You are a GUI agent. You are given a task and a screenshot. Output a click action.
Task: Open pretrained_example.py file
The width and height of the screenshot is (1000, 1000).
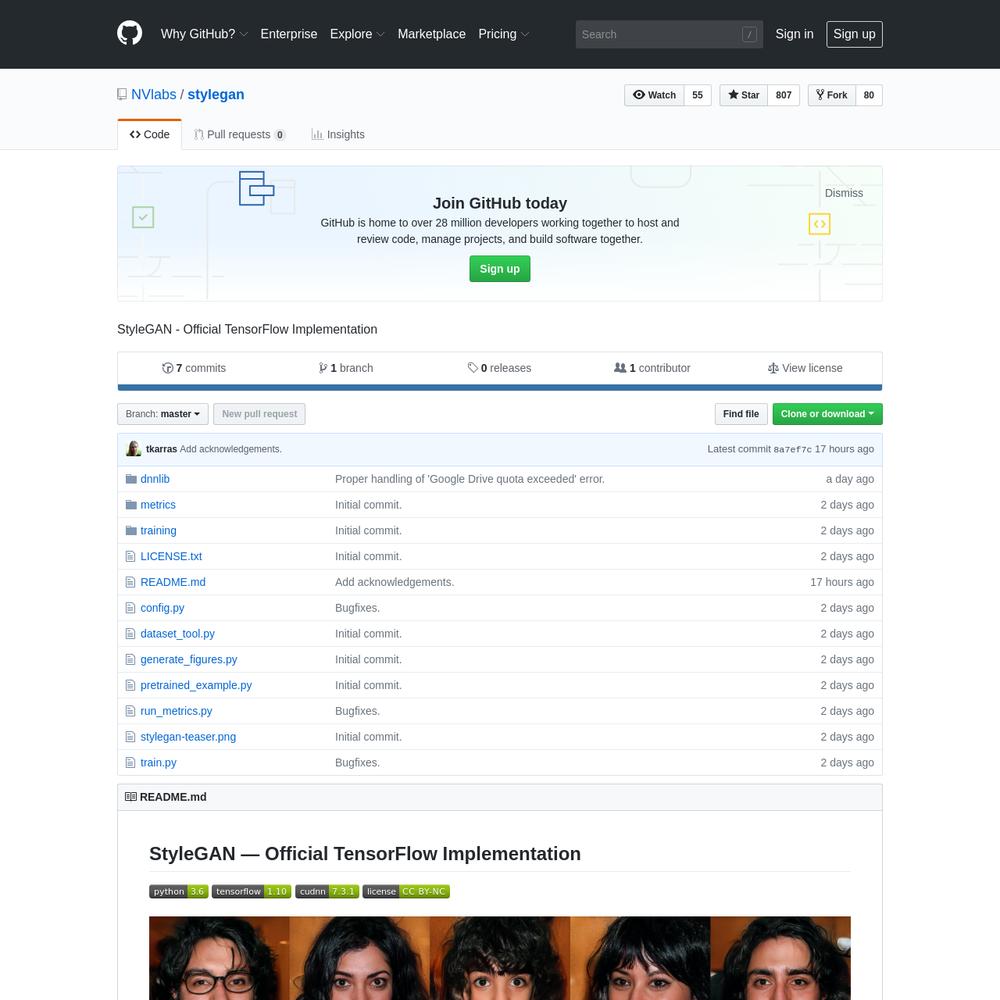pos(196,685)
